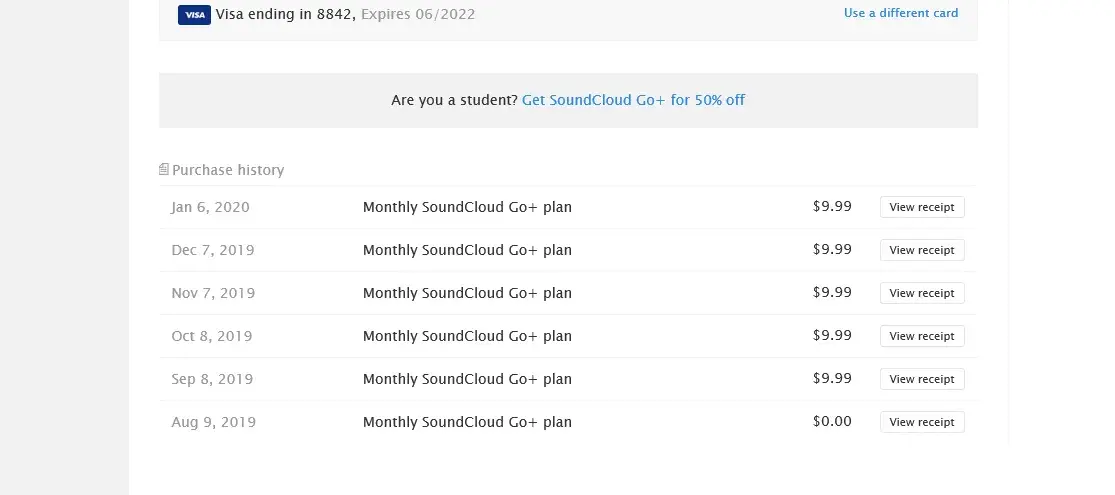View receipt for Aug 9, 2019 purchase
The width and height of the screenshot is (1115, 495).
922,422
